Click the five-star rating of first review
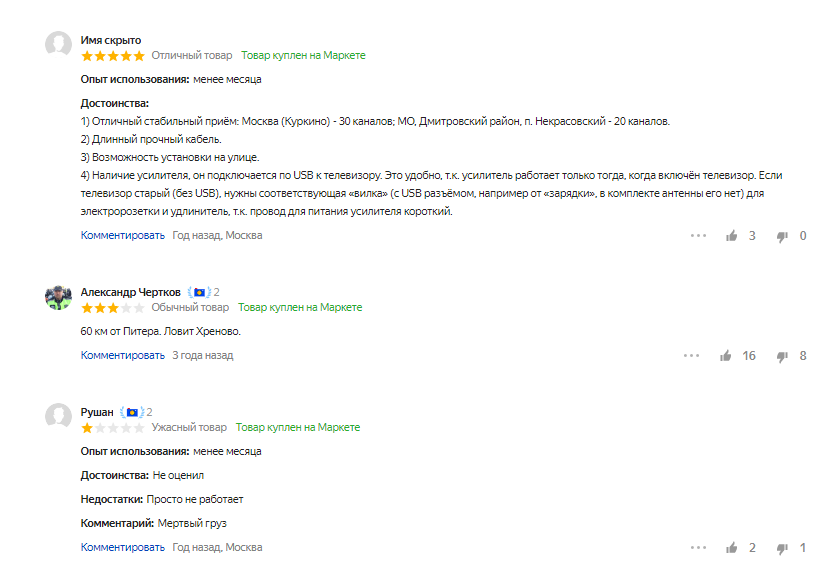This screenshot has height=573, width=815. (x=113, y=56)
